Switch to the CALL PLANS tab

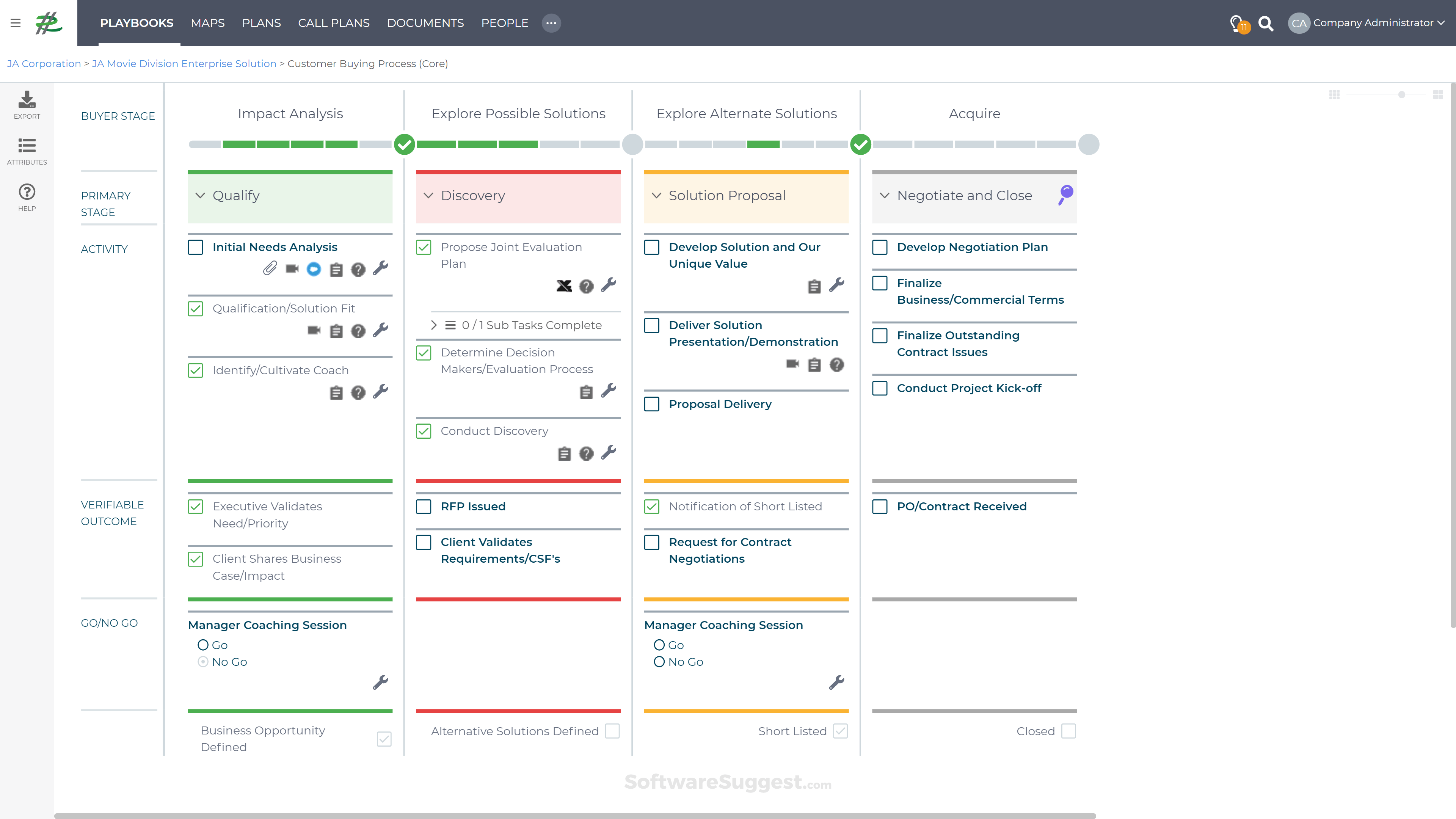pos(334,23)
